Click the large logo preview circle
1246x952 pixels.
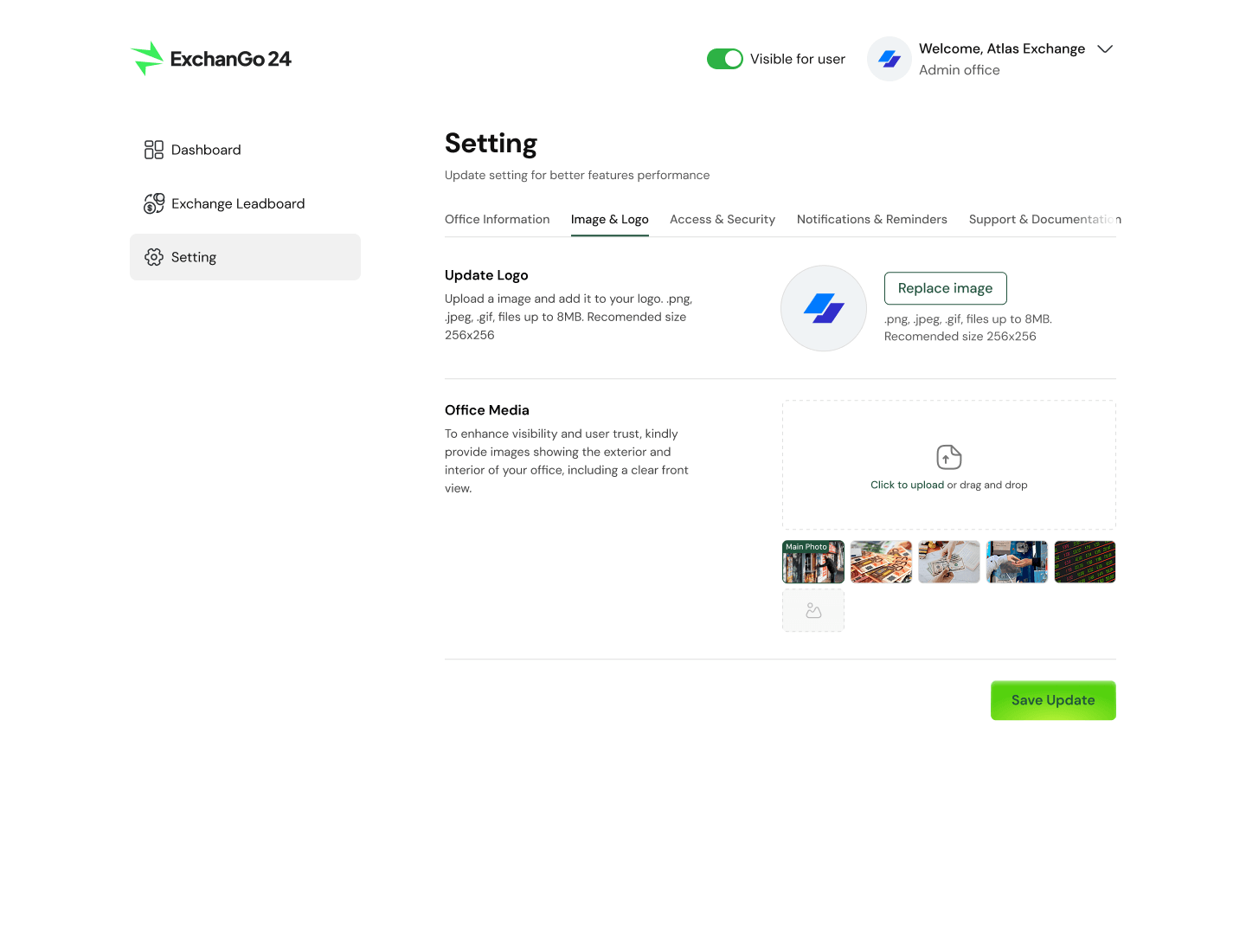coord(824,308)
